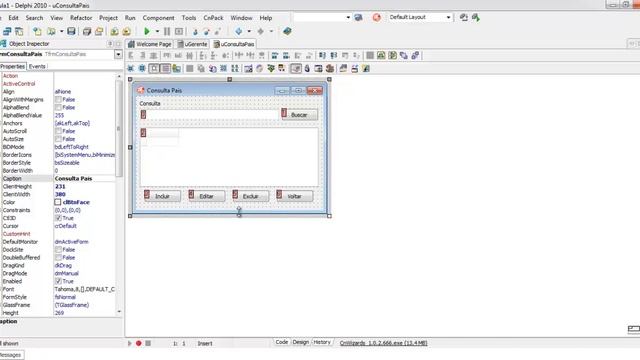
Task: Click the Trace Into debug icon
Action: [x=195, y=31]
